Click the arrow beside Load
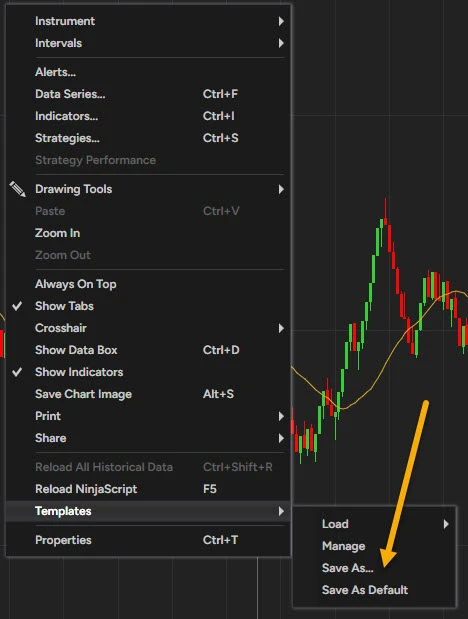Viewport: 468px width, 619px height. (x=446, y=524)
